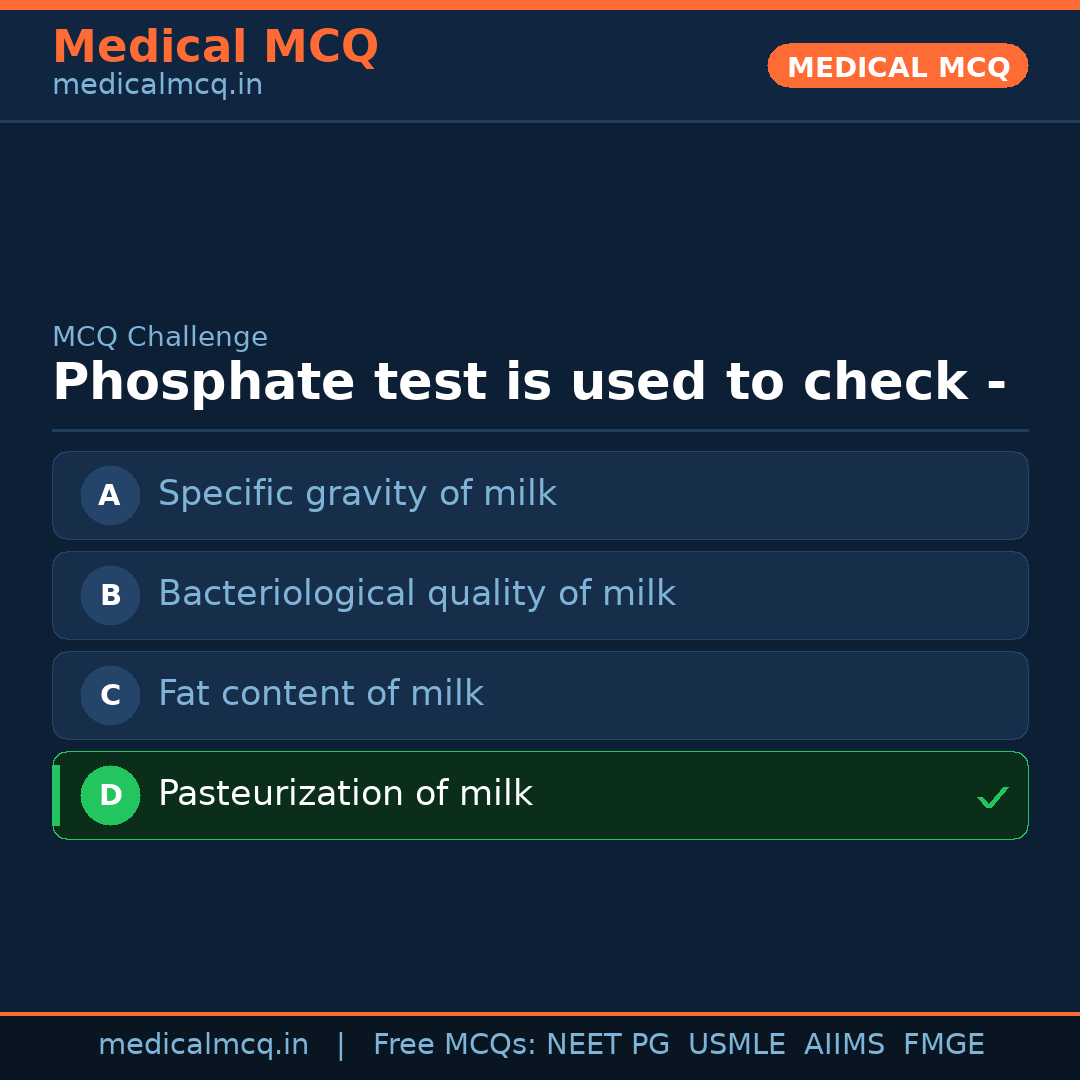Image resolution: width=1080 pixels, height=1080 pixels.
Task: Choose 'Fat content of milk' option
Action: (x=320, y=694)
